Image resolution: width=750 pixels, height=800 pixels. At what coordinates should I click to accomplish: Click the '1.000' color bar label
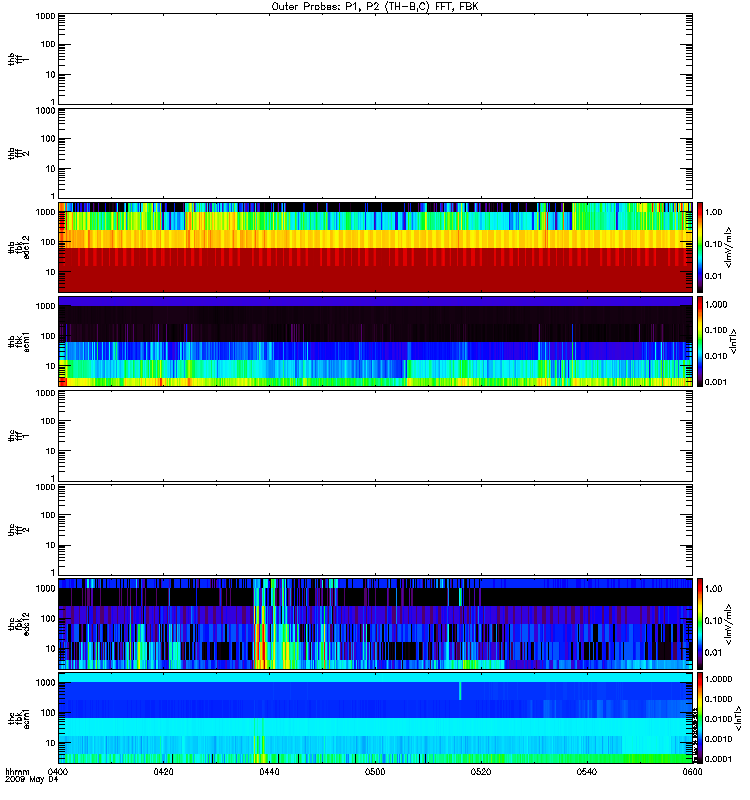click(716, 305)
